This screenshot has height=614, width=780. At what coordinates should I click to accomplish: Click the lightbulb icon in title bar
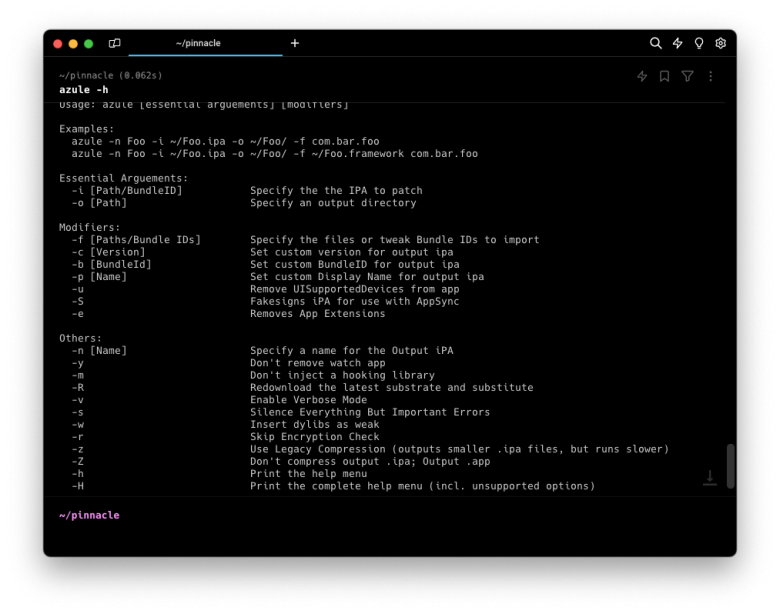698,43
